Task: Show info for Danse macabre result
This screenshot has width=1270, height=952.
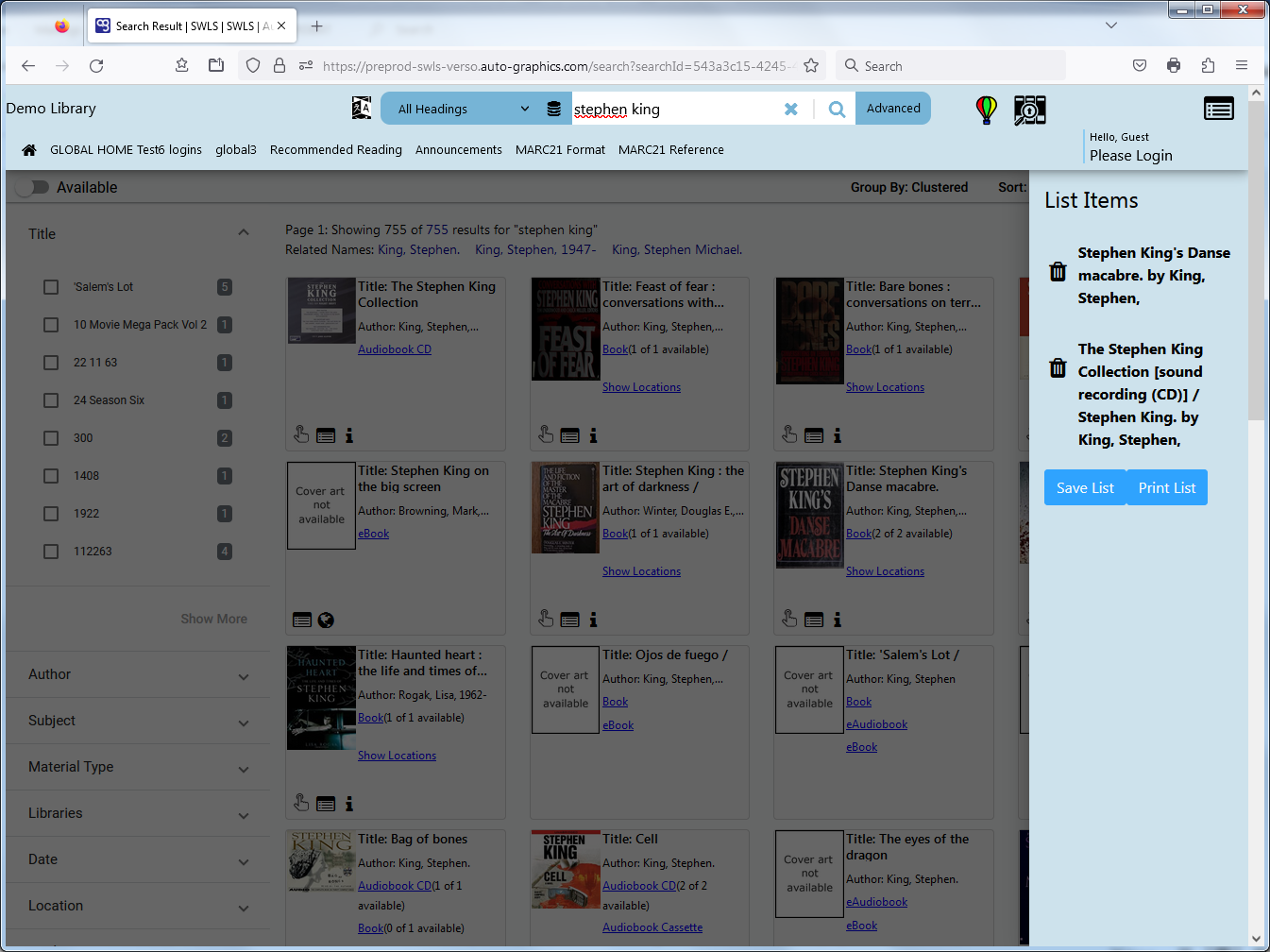Action: click(838, 620)
